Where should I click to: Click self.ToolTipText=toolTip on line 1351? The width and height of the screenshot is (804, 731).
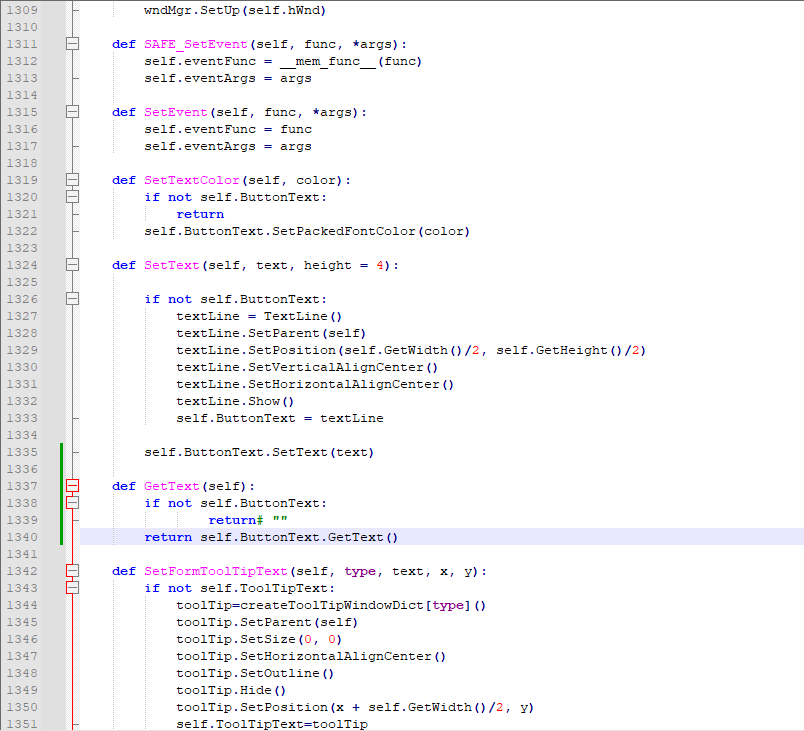coord(272,724)
